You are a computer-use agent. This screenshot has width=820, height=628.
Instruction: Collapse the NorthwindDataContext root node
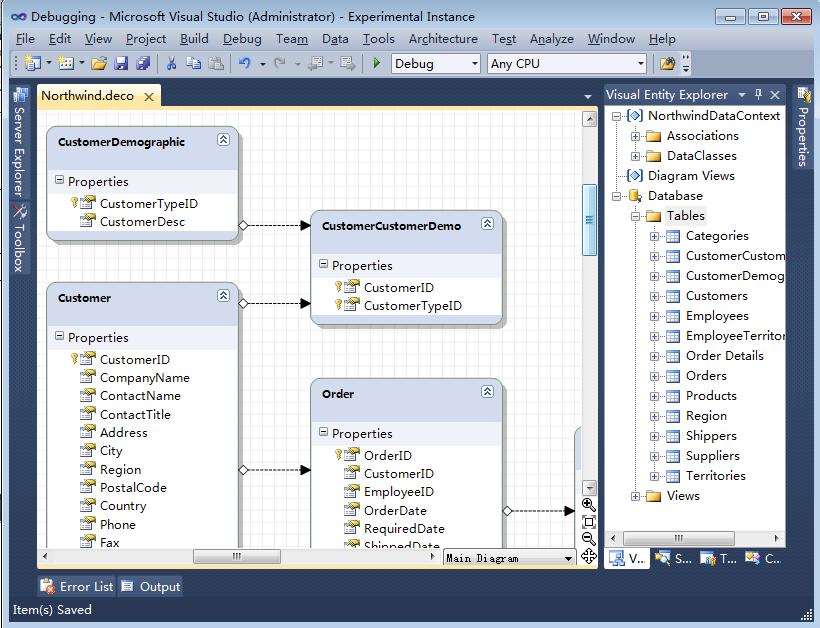coord(617,117)
